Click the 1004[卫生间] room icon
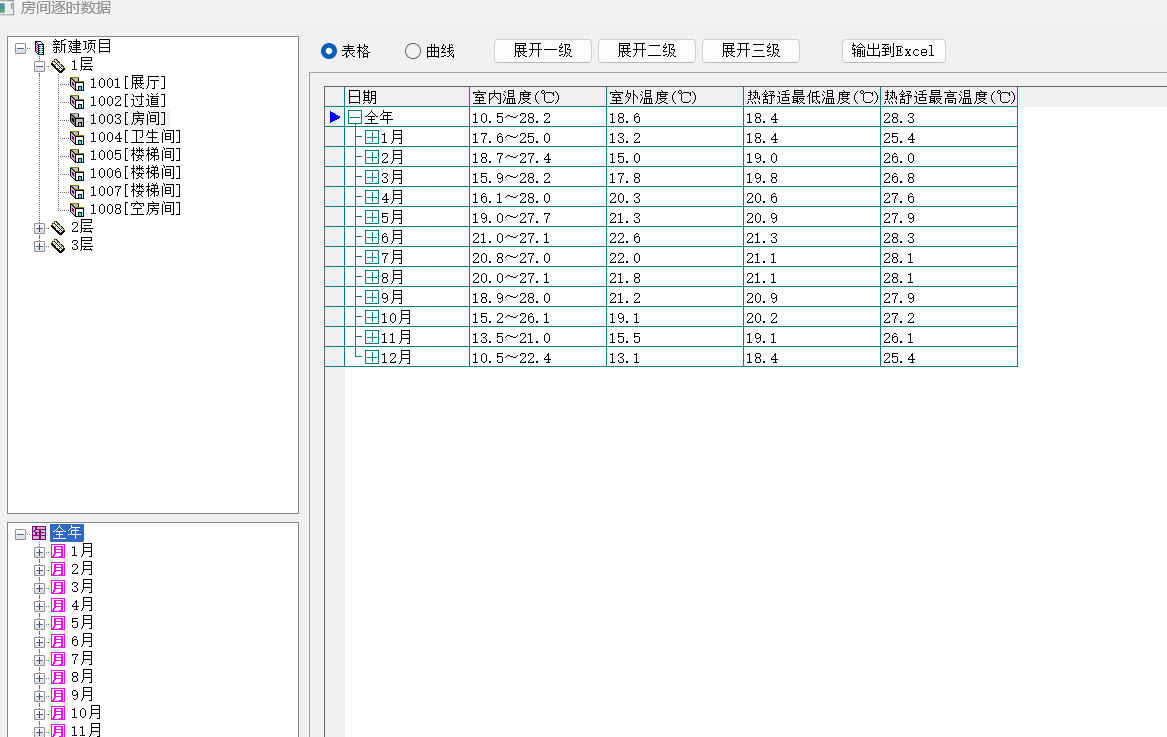Screen dimensions: 1167x737 [77, 137]
